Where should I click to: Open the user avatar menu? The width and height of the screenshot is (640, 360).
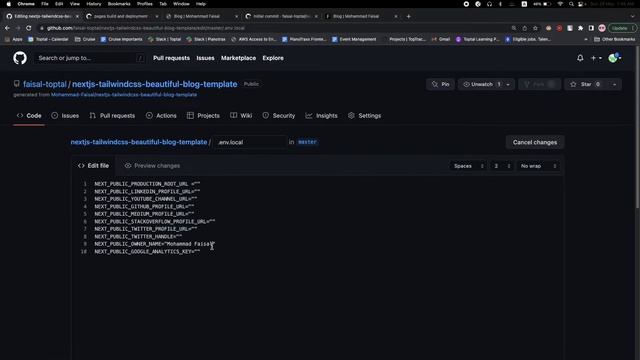click(x=614, y=58)
